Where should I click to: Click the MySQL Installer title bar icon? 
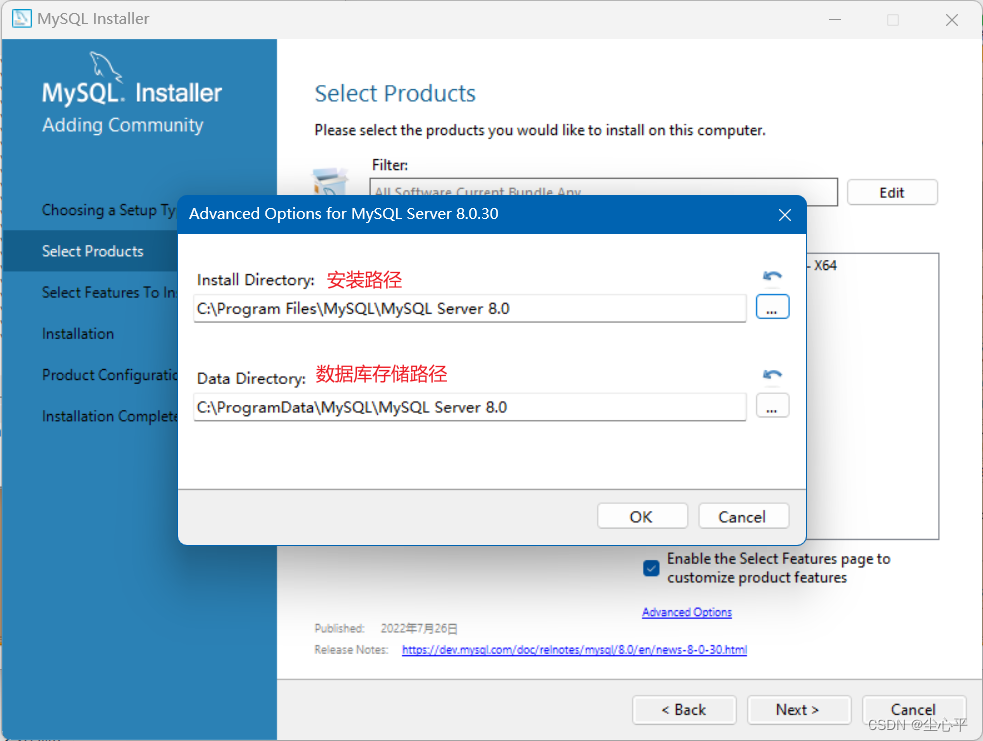21,18
